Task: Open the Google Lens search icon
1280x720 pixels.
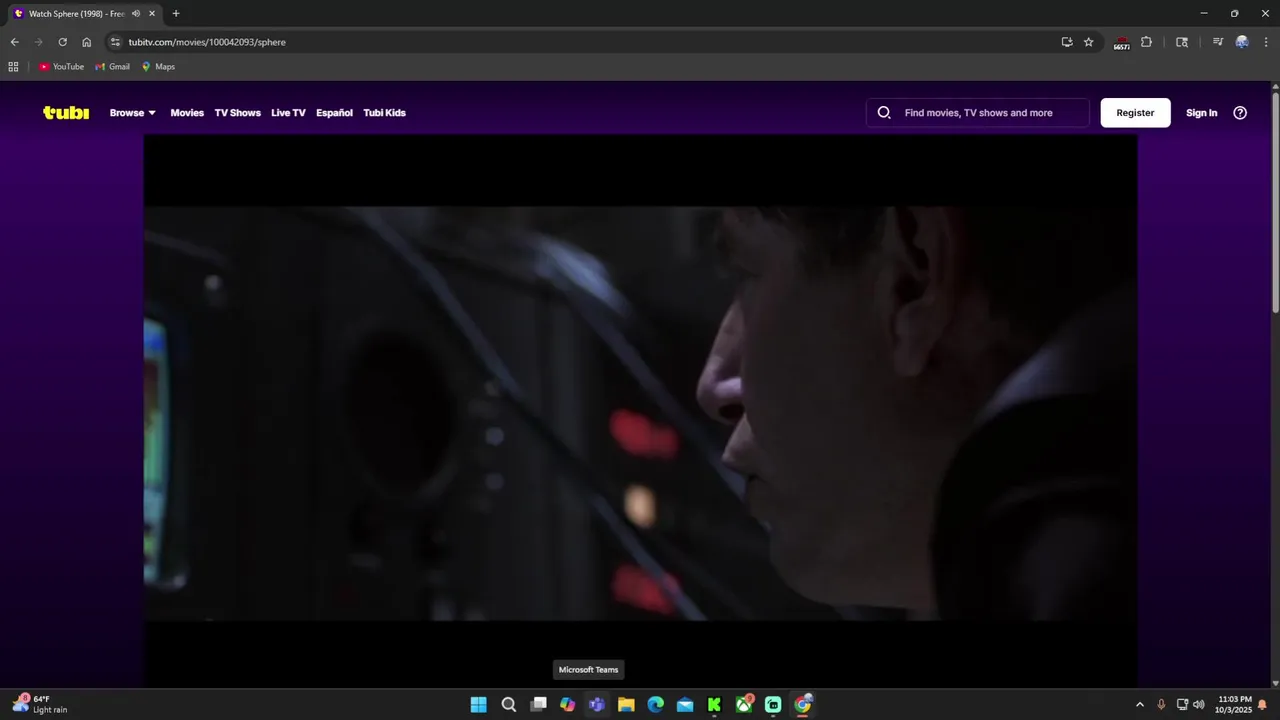Action: (x=1181, y=42)
